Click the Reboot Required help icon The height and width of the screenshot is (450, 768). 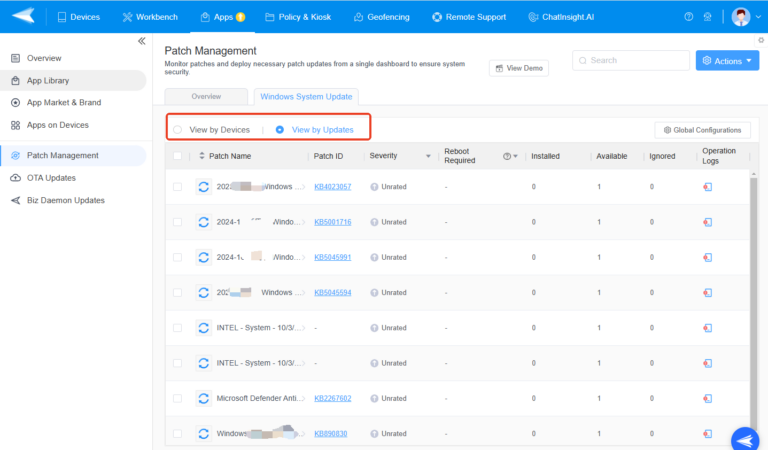point(507,156)
